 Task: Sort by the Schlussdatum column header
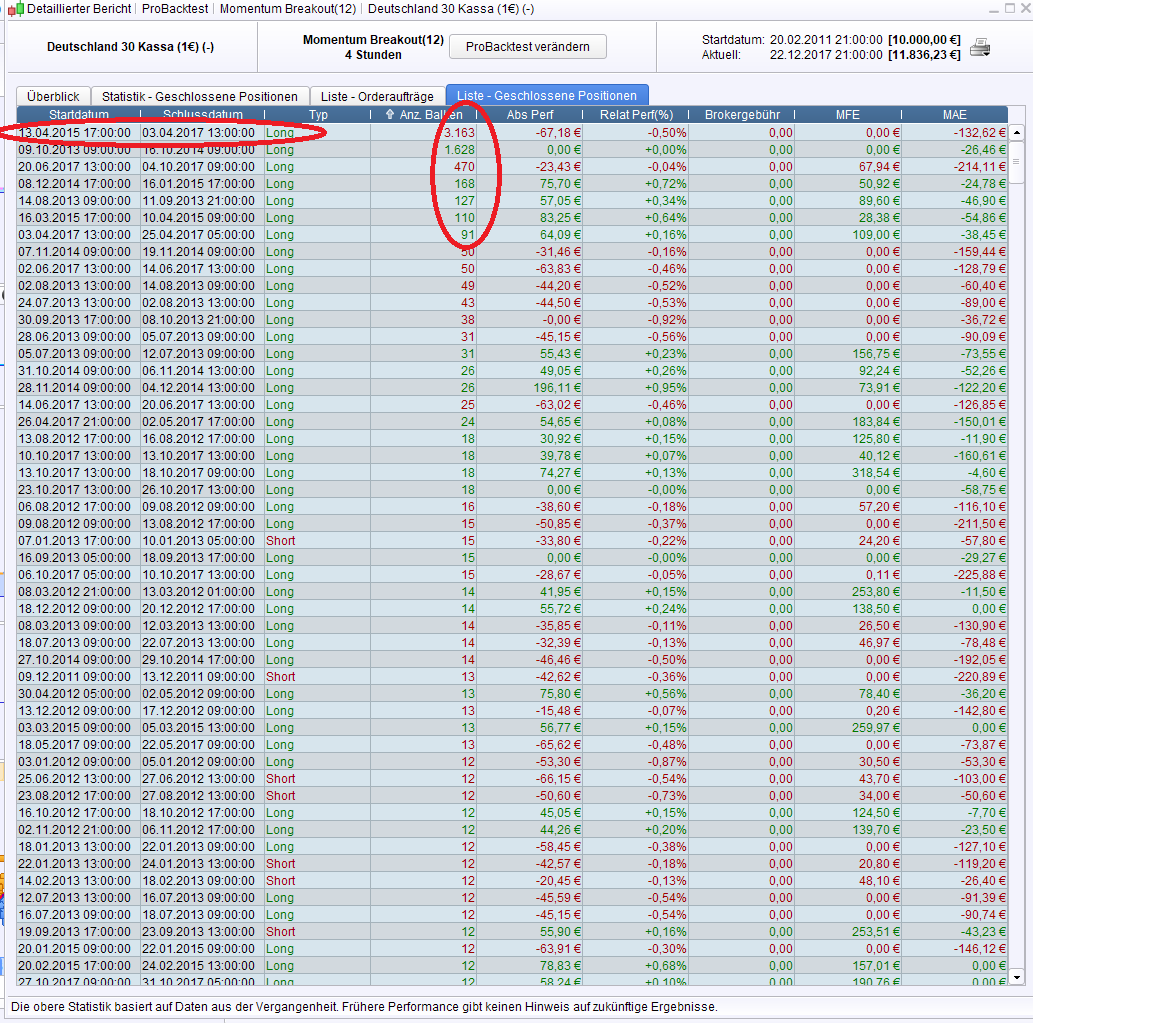pyautogui.click(x=202, y=115)
